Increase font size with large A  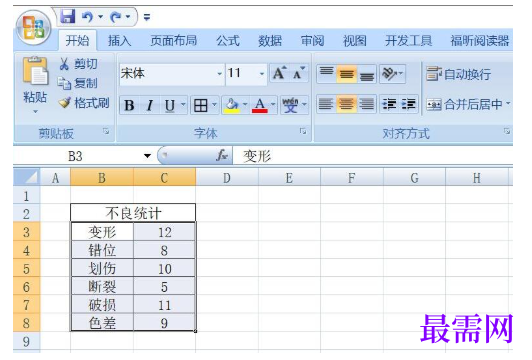280,73
